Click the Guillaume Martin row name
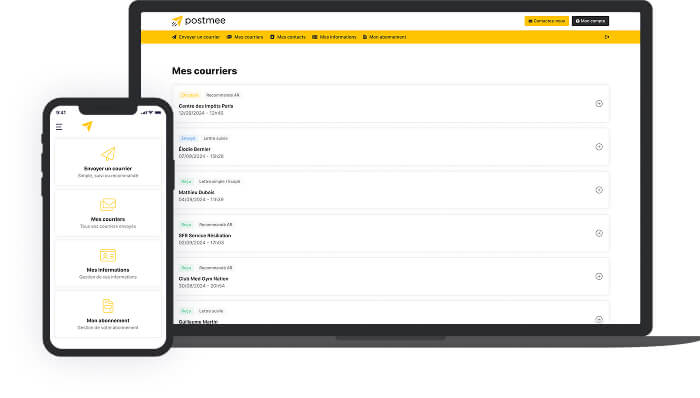 (x=198, y=322)
